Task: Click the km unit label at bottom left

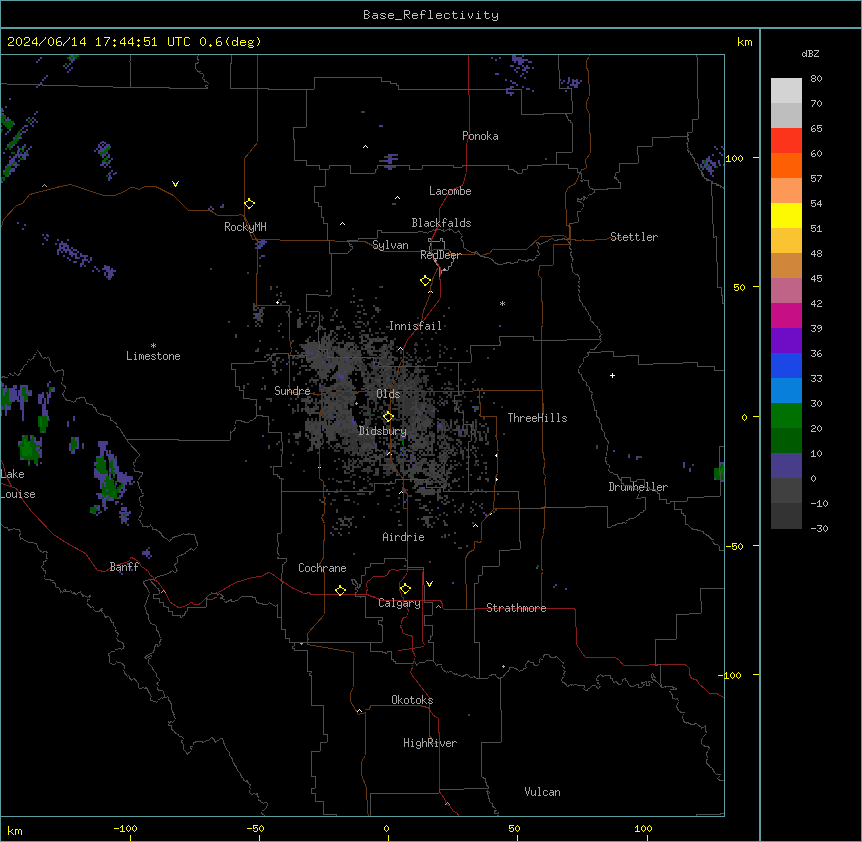Action: pos(14,830)
